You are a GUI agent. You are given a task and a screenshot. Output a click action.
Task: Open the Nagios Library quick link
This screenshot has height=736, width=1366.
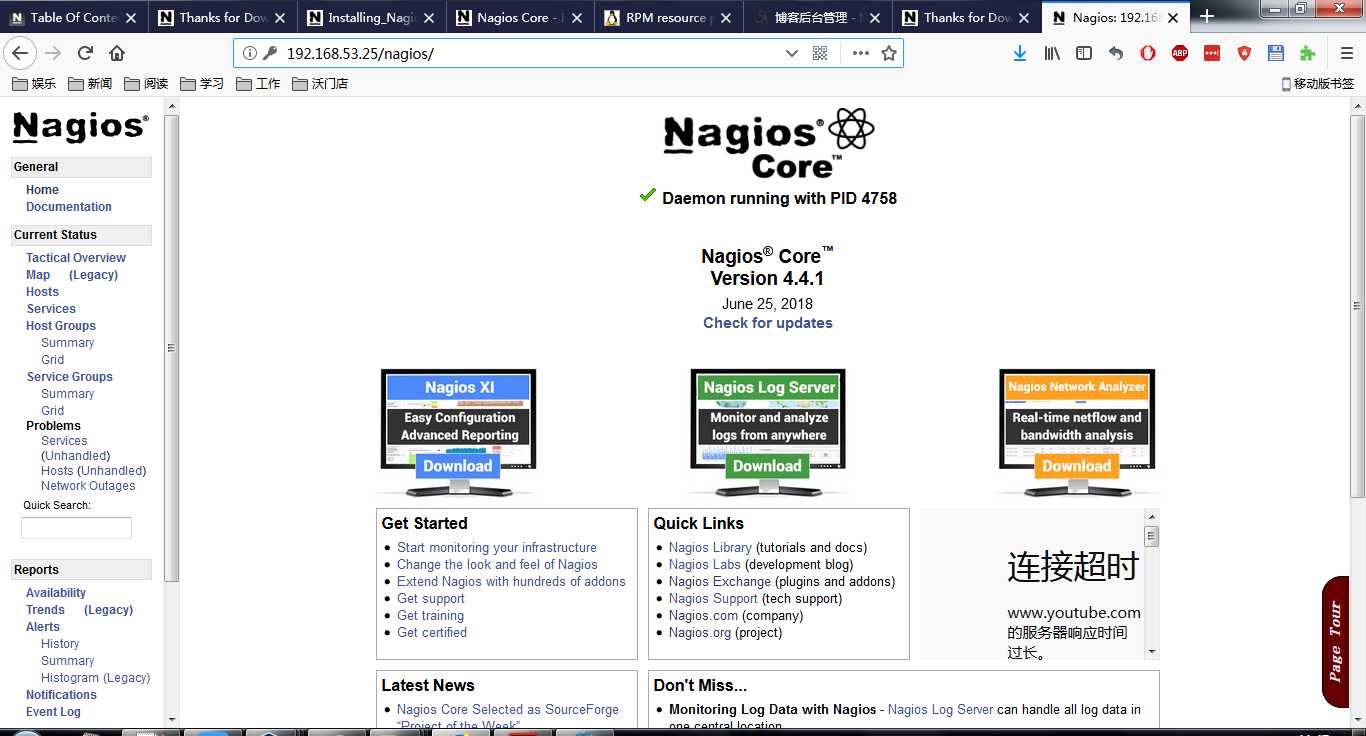click(x=710, y=548)
